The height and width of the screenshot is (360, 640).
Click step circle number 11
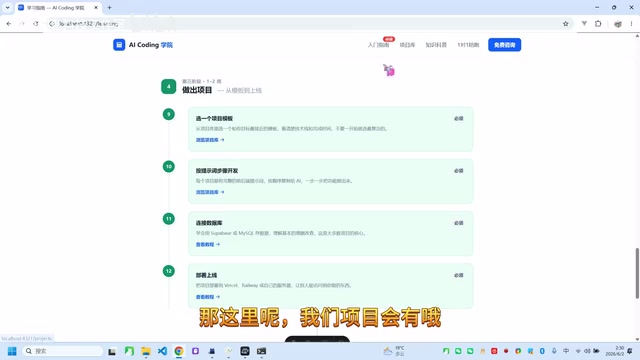click(x=169, y=219)
